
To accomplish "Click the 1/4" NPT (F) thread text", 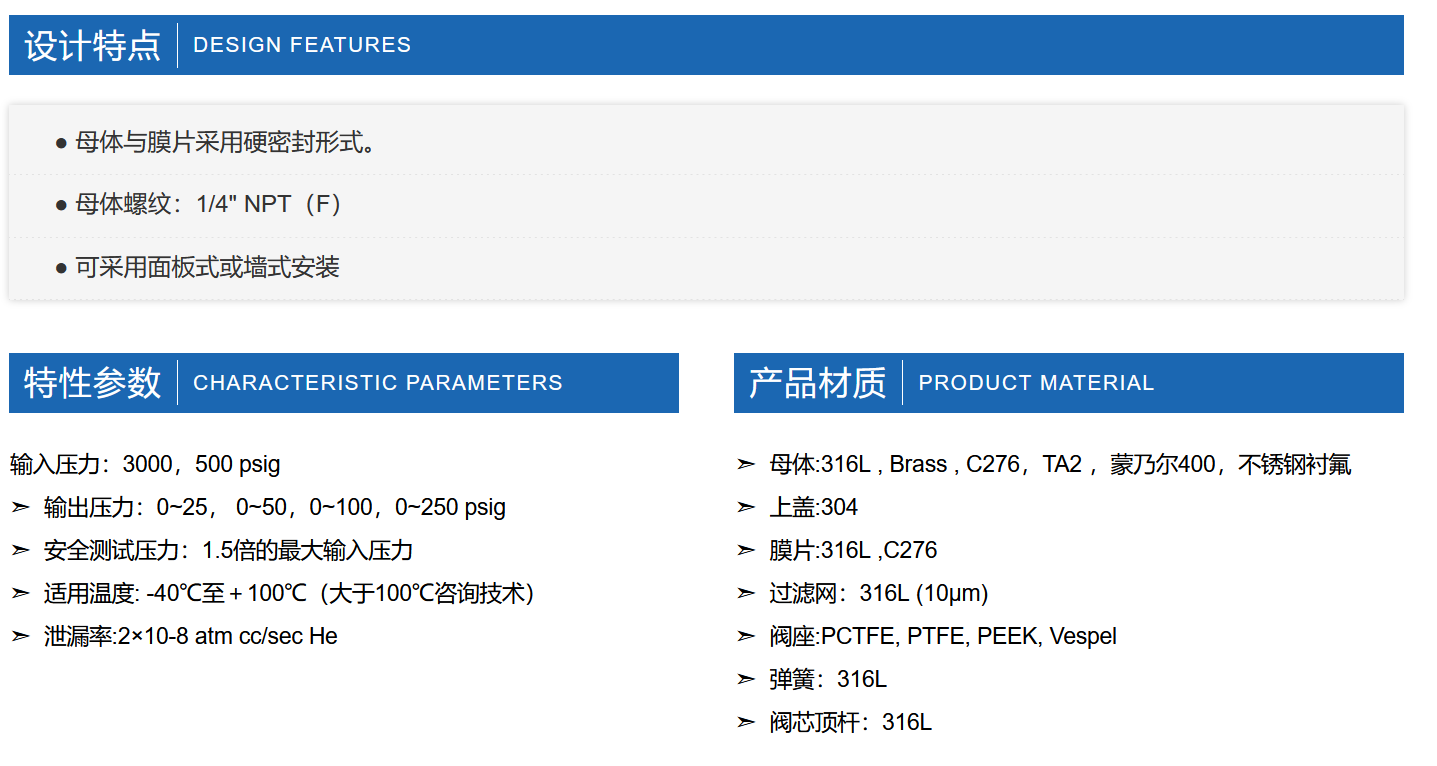I will click(x=270, y=205).
